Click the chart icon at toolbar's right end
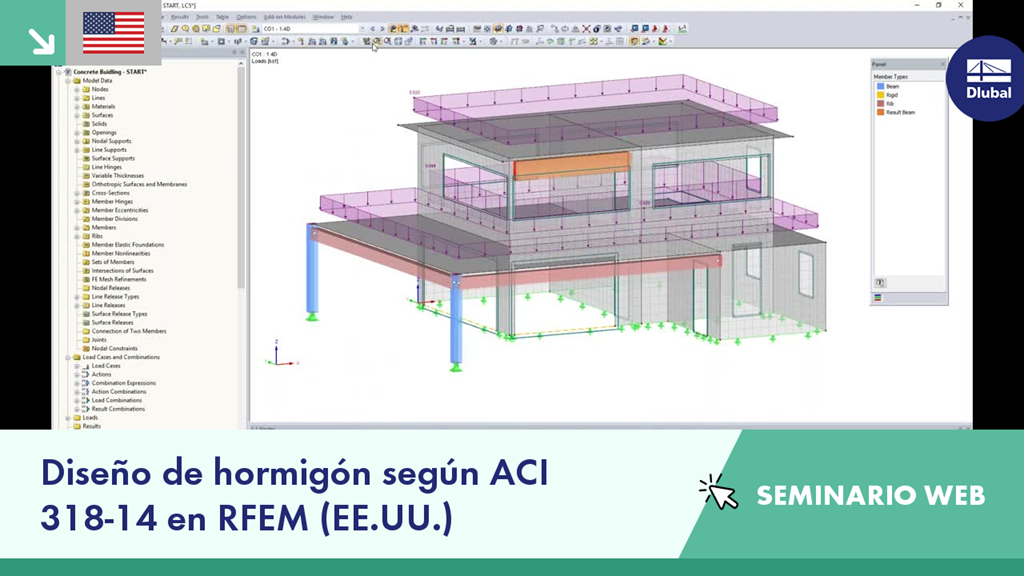Viewport: 1024px width, 576px height. [682, 29]
